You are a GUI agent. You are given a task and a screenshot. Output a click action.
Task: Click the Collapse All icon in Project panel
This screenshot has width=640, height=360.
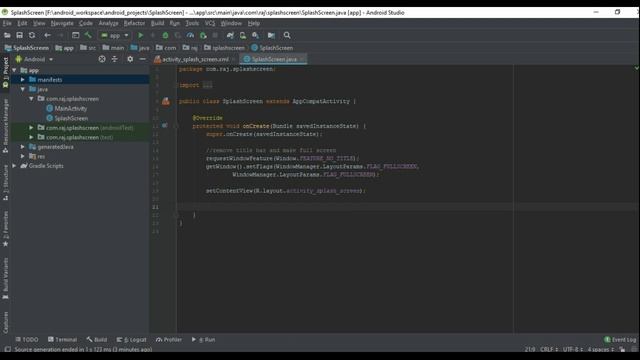click(x=115, y=59)
